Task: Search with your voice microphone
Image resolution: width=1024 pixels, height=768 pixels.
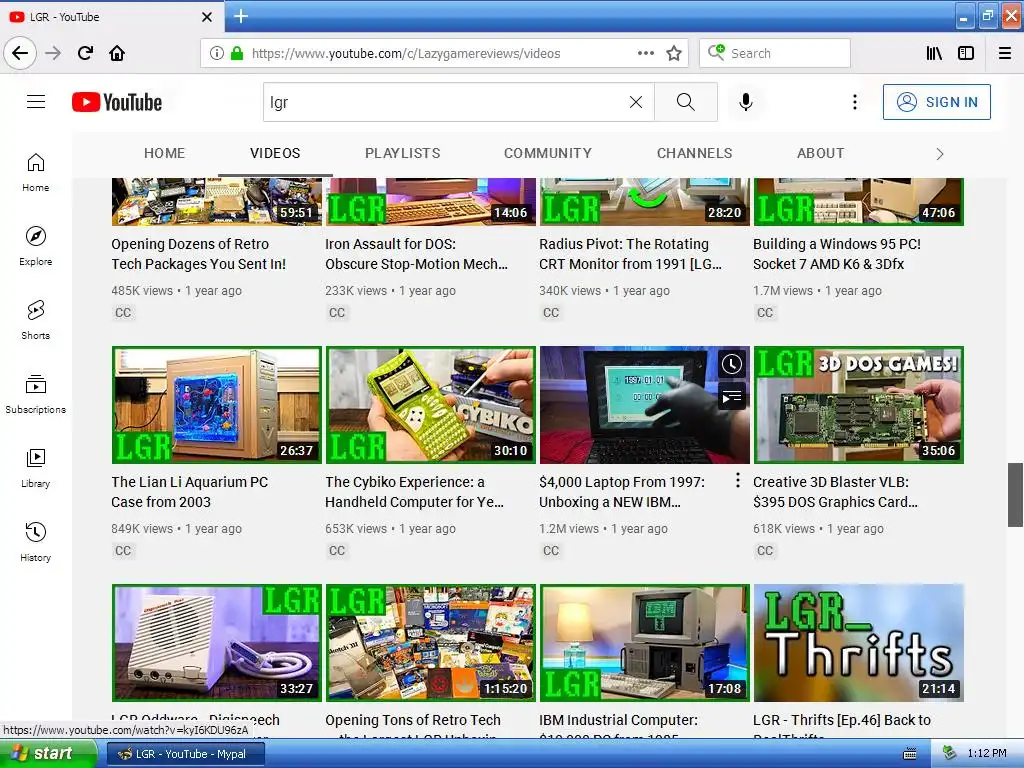Action: tap(746, 102)
